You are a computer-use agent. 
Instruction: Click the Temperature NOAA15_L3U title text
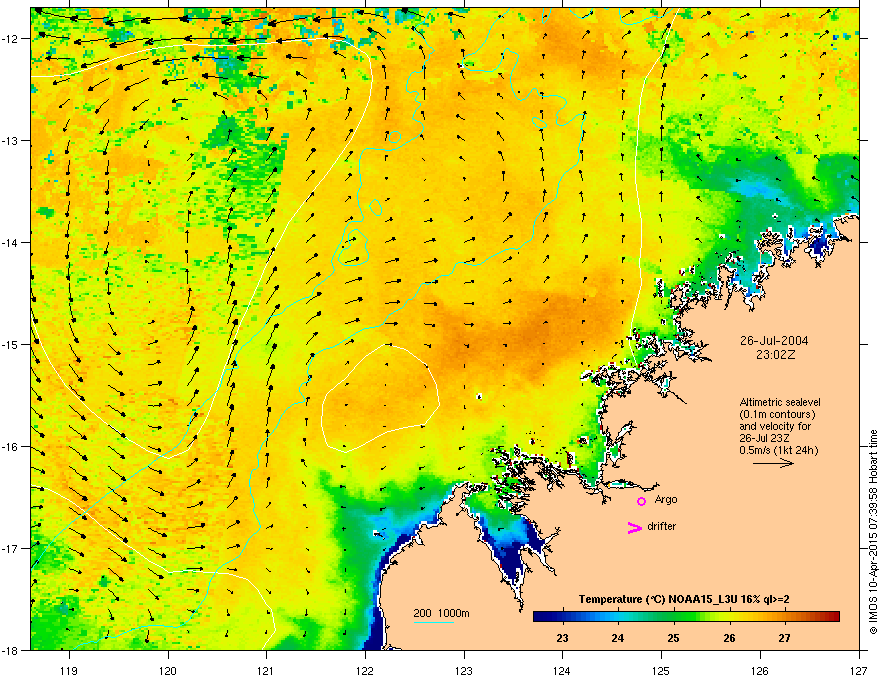[684, 599]
